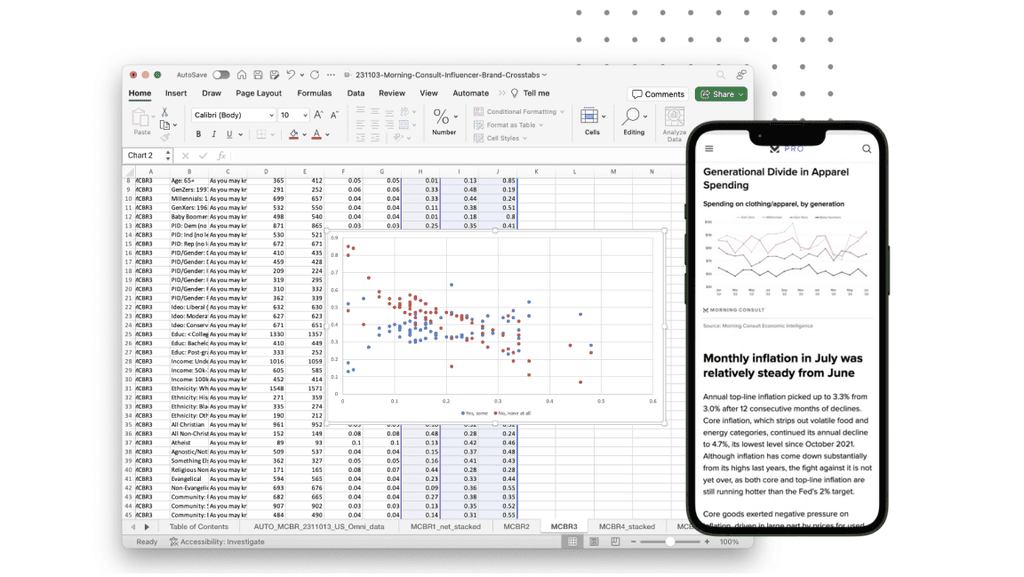The width and height of the screenshot is (1024, 577).
Task: Toggle the AutoSave switch
Action: 221,75
